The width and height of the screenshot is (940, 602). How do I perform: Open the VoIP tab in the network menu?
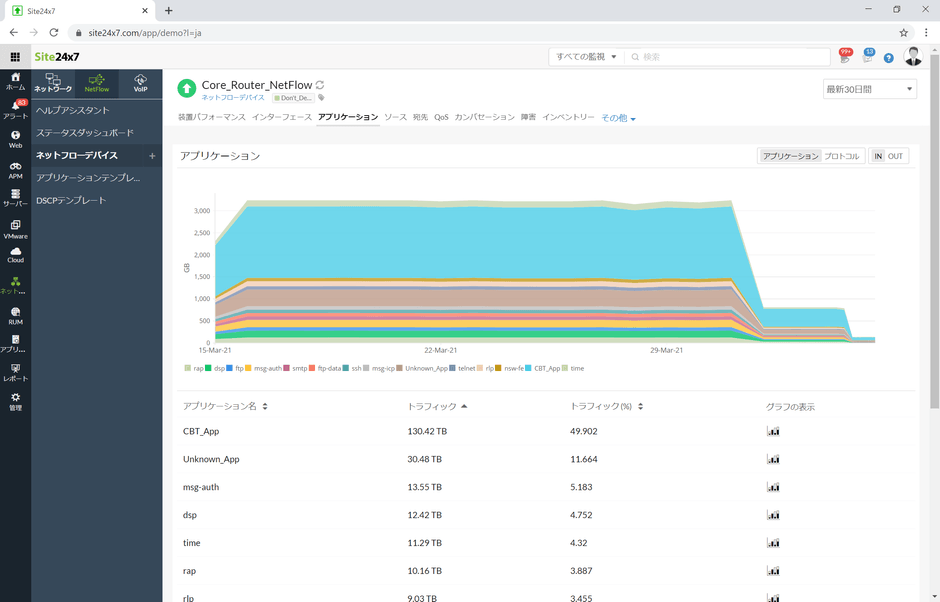[x=141, y=81]
